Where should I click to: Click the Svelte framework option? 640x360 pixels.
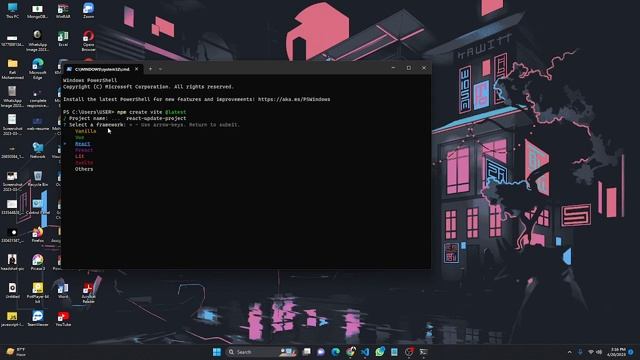click(84, 162)
